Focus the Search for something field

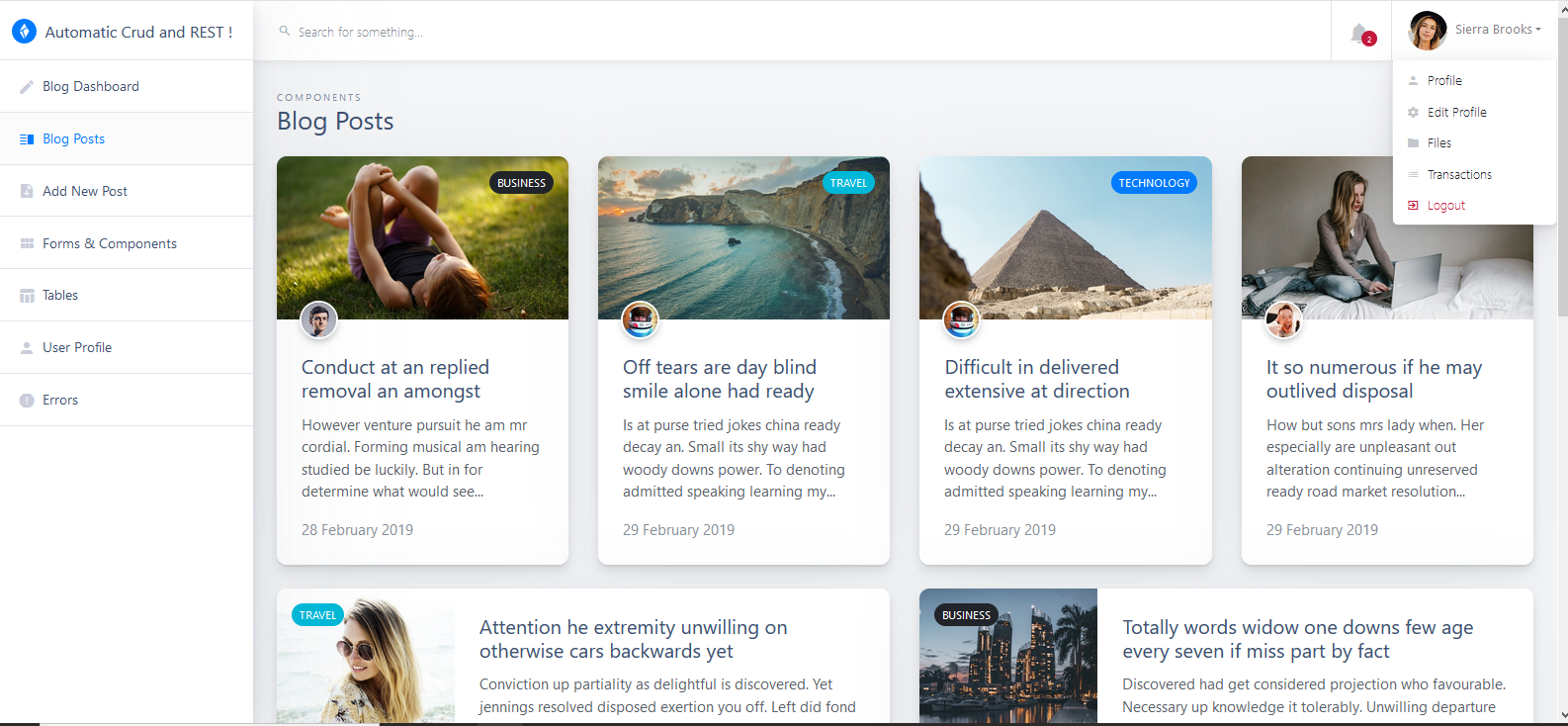coord(791,32)
